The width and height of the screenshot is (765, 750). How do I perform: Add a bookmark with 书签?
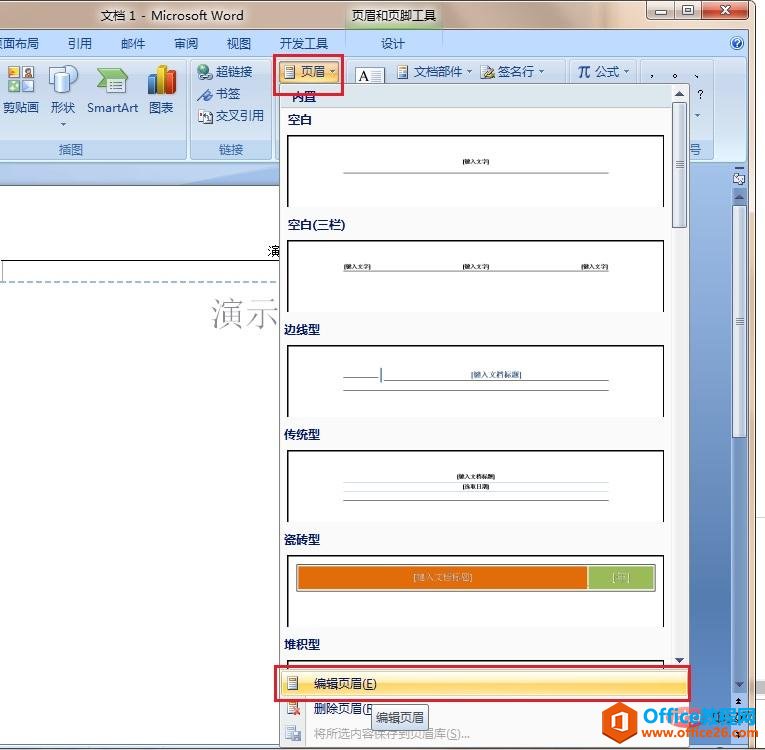pyautogui.click(x=219, y=94)
